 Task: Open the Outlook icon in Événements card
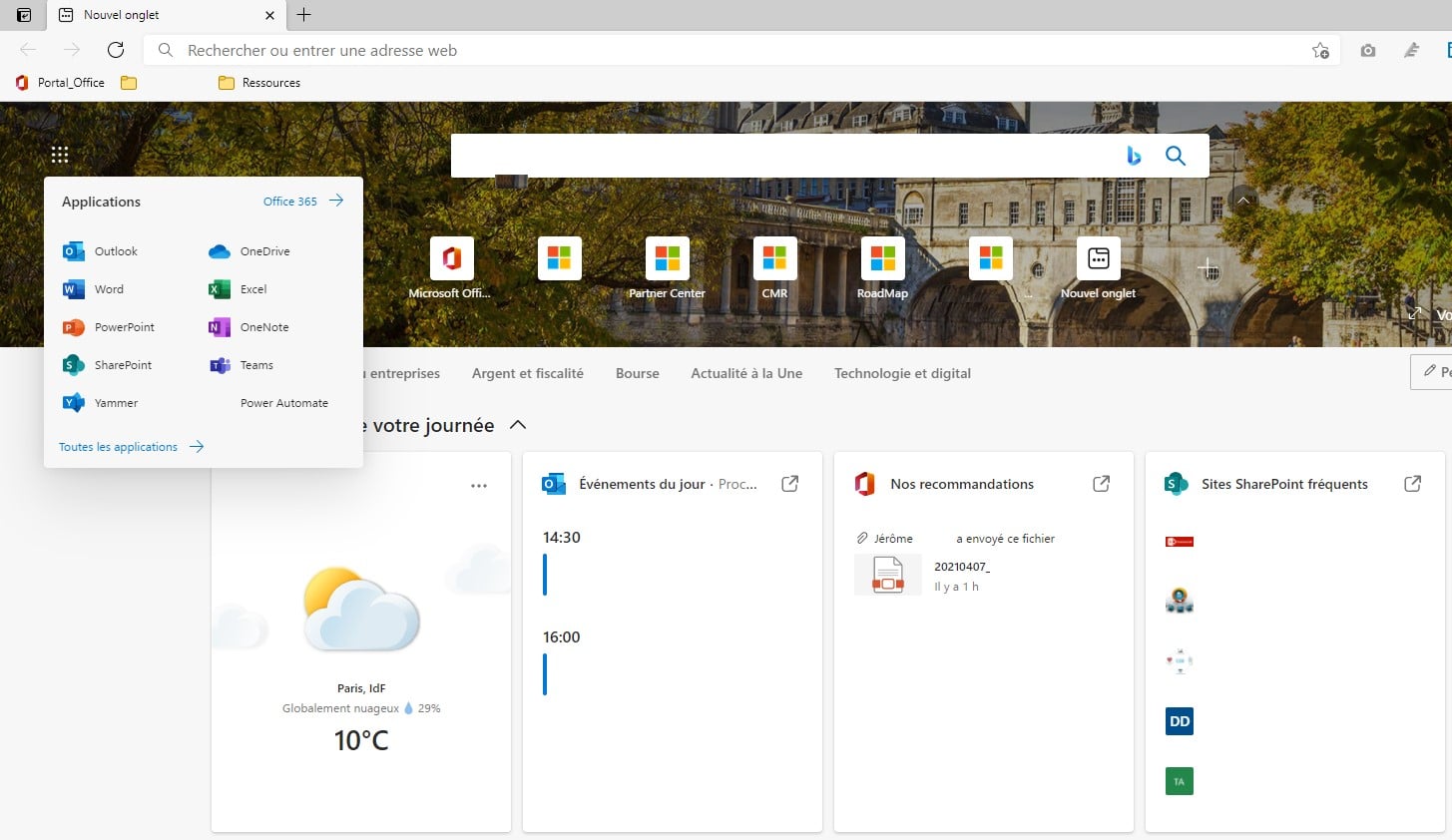point(554,484)
